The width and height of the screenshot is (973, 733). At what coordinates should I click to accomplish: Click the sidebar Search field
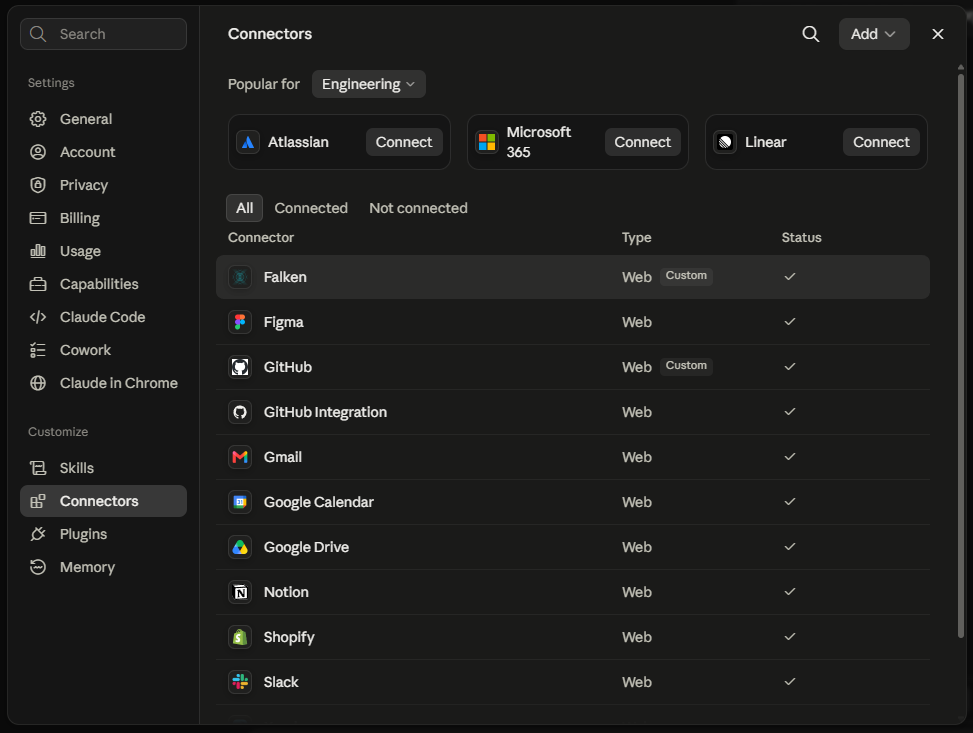point(103,34)
